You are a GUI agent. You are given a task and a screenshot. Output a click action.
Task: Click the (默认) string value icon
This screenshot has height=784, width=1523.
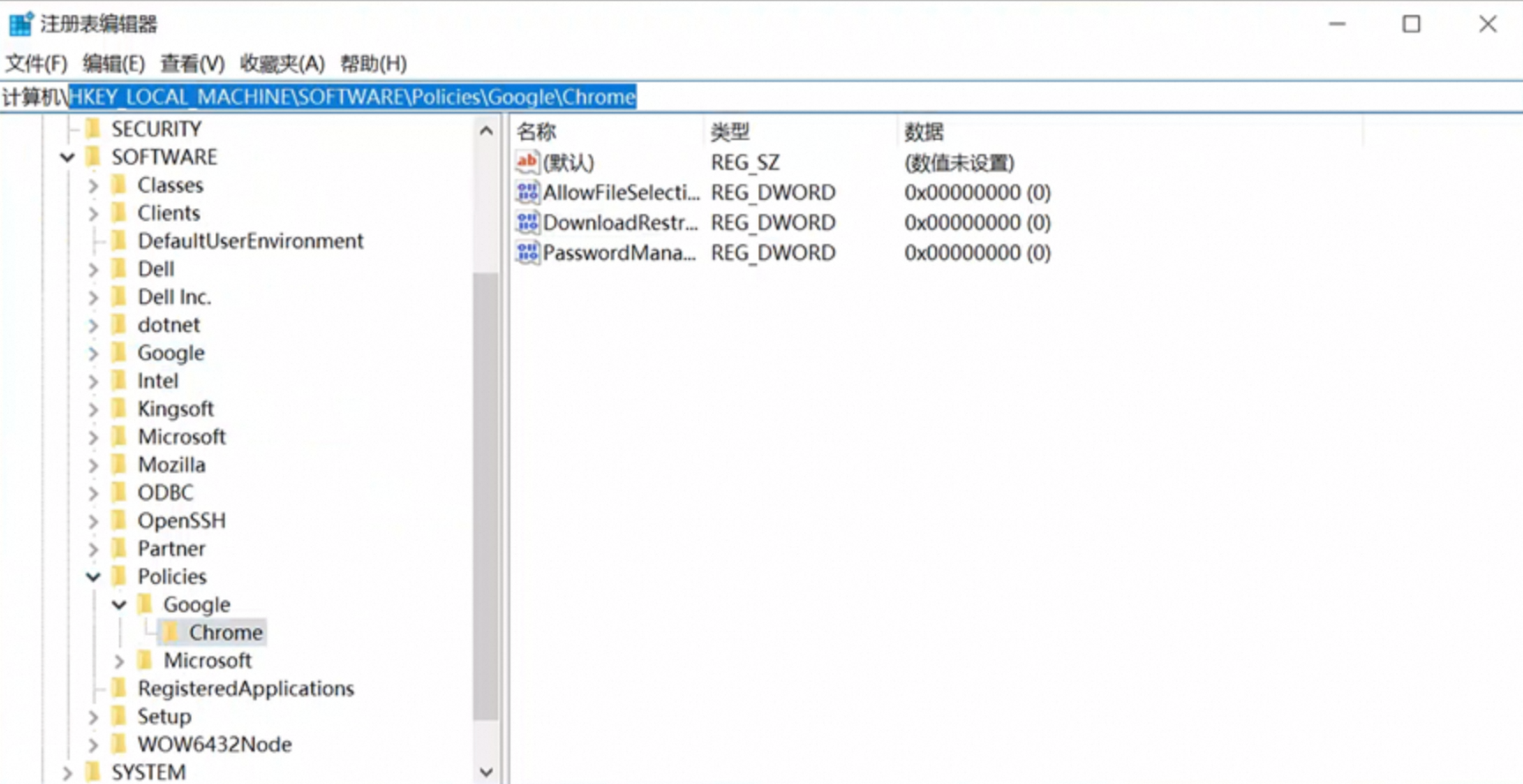(x=527, y=162)
